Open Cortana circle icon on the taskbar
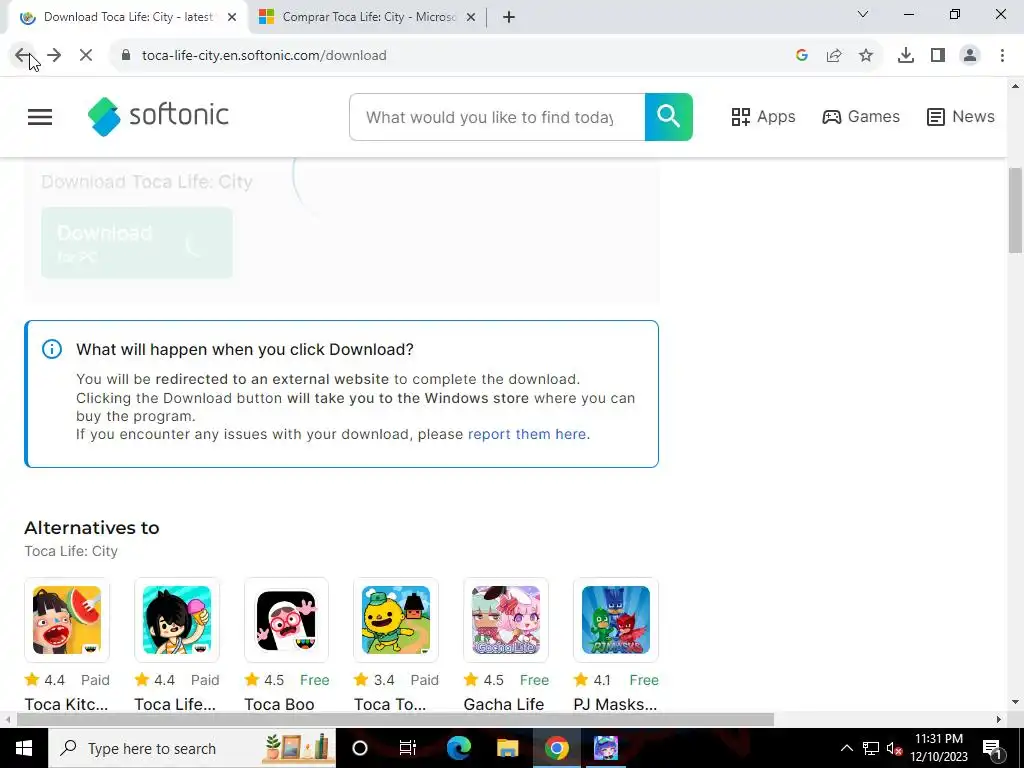The image size is (1024, 768). click(360, 748)
